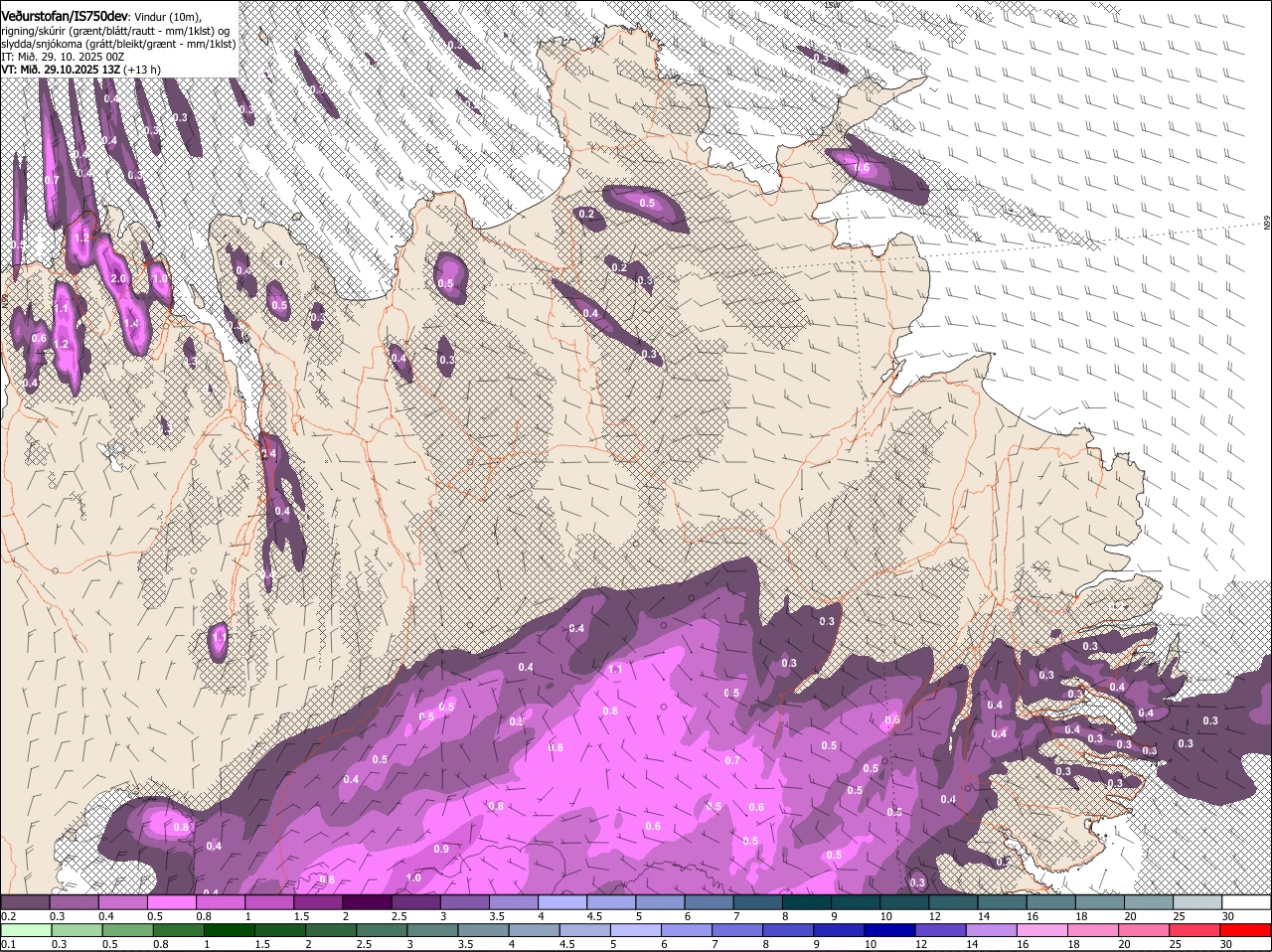Pick the upper legend swatch labeled 0.4
This screenshot has height=952, width=1272.
pyautogui.click(x=122, y=902)
